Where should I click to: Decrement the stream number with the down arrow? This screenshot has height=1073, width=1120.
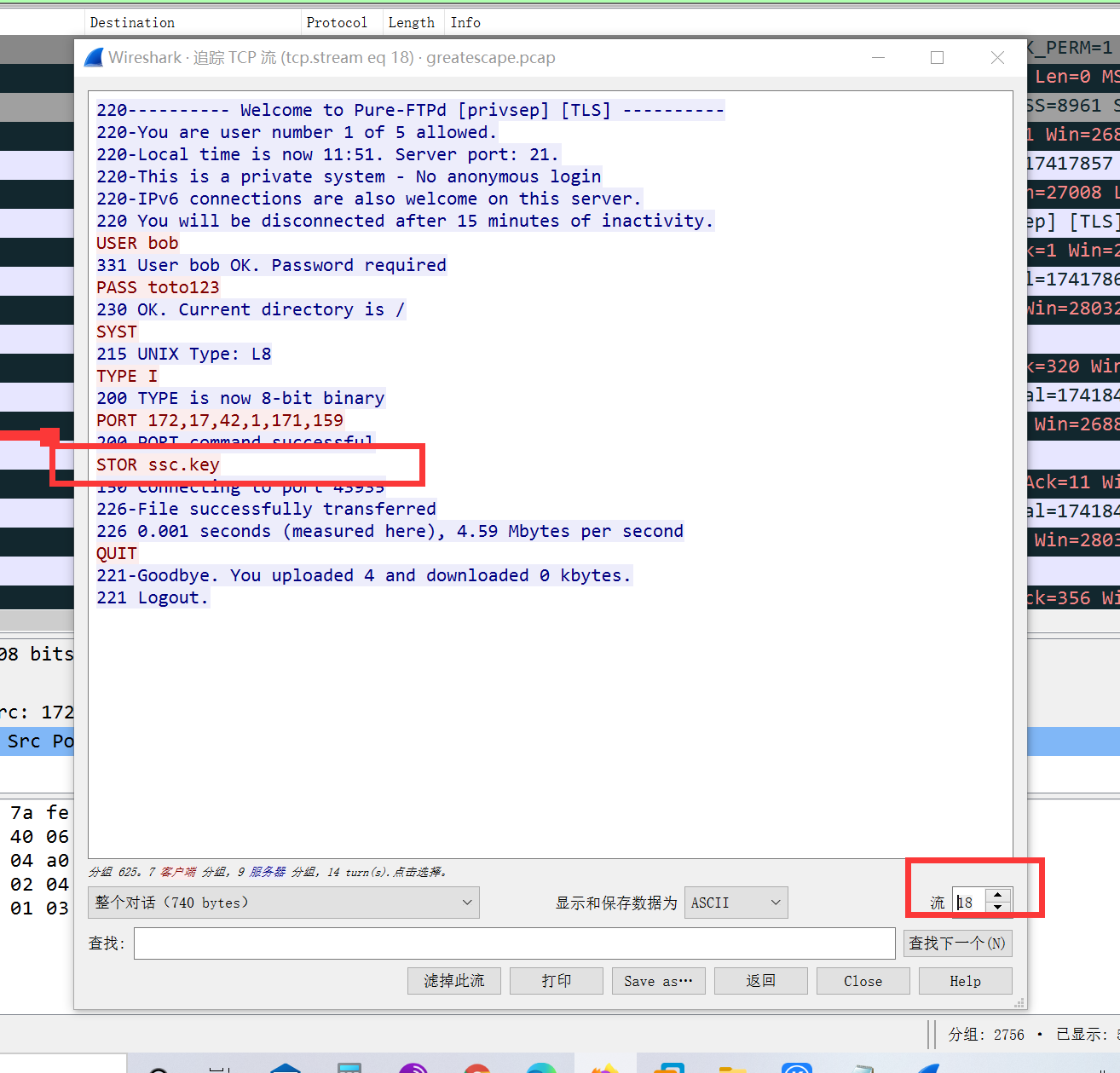998,908
